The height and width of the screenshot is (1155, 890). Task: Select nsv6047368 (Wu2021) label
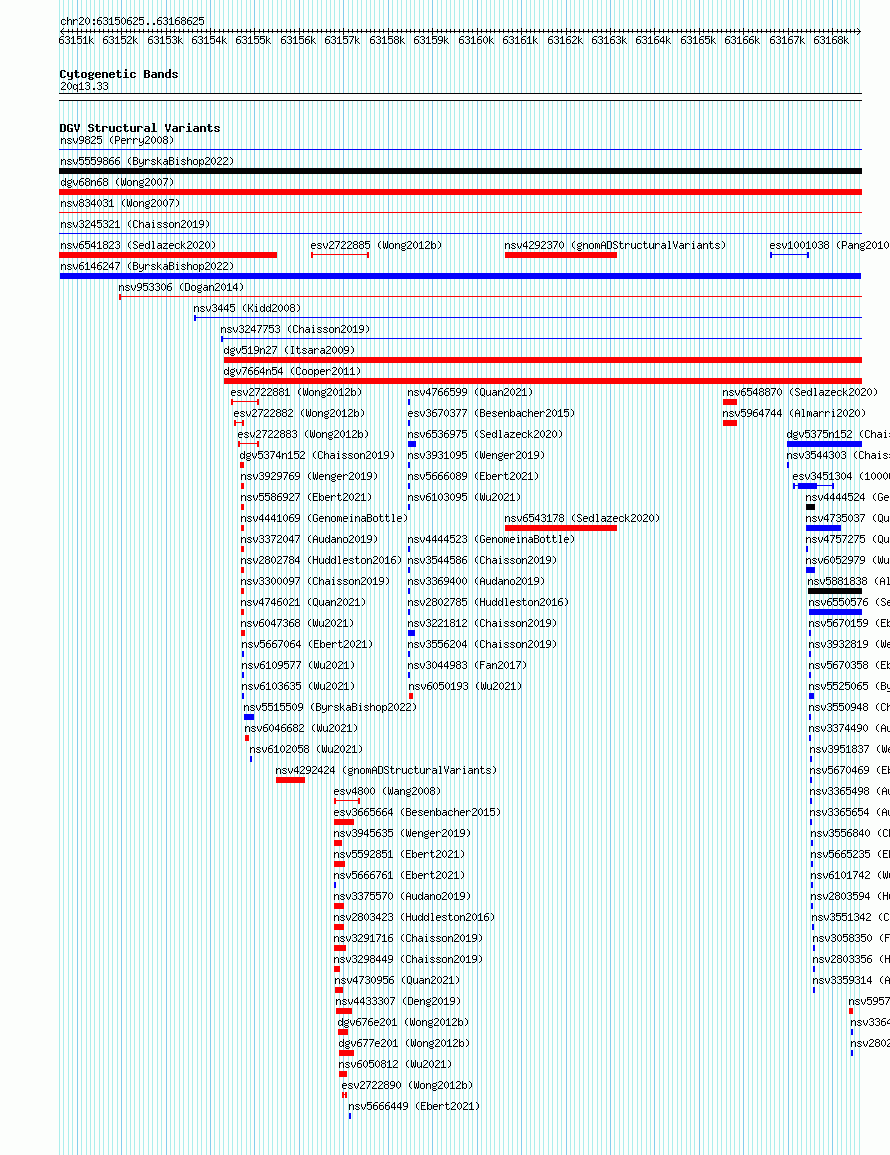pos(298,623)
